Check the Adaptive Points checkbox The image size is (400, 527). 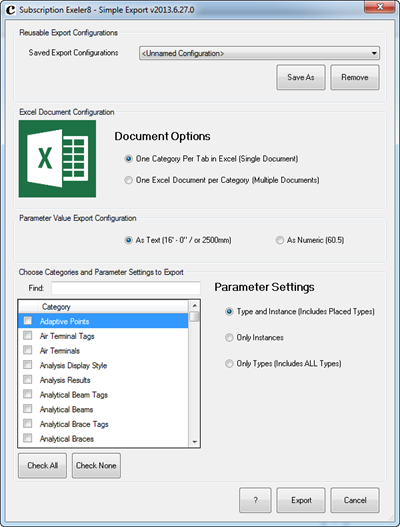point(28,321)
